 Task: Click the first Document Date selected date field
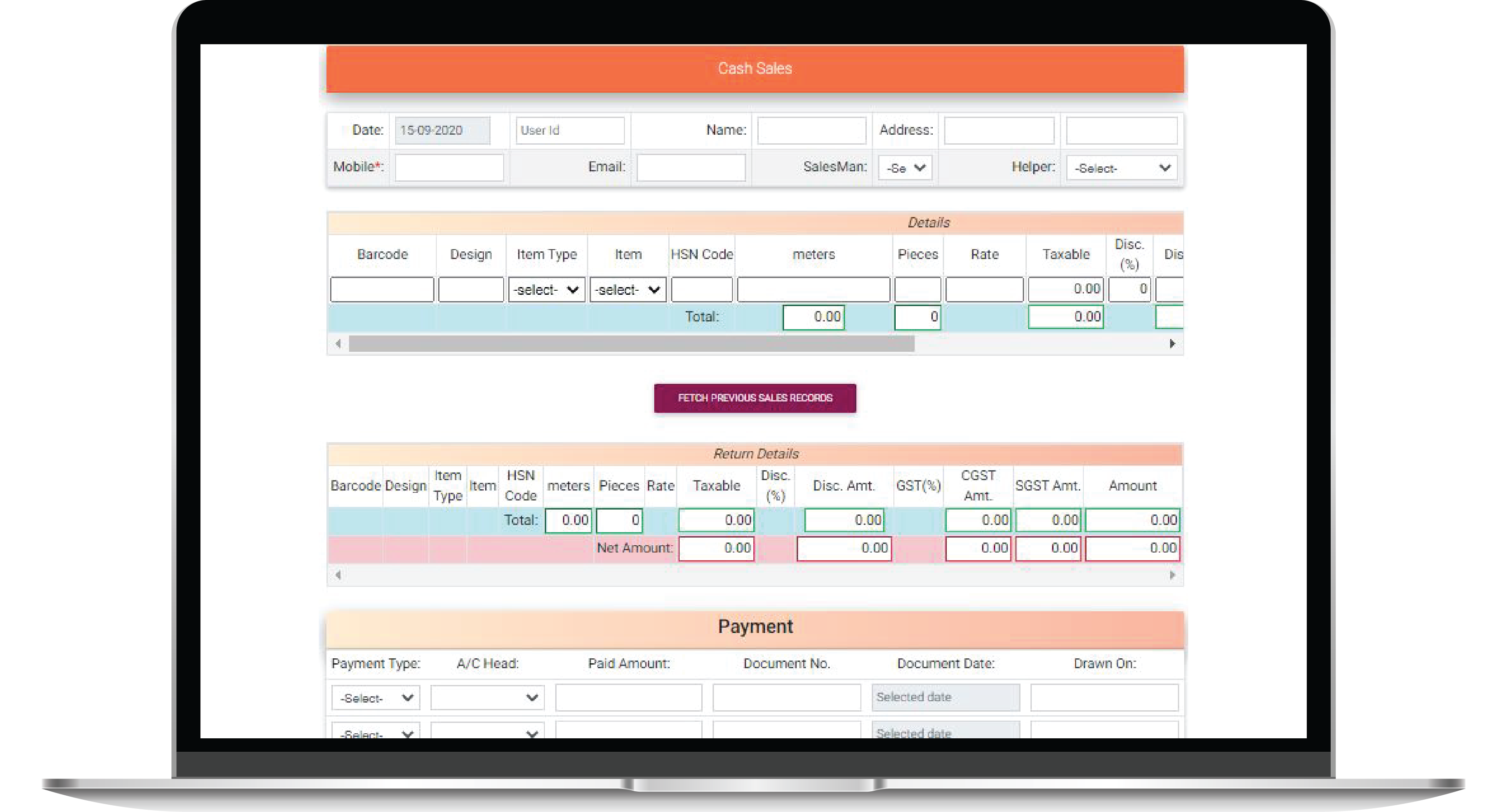click(945, 697)
